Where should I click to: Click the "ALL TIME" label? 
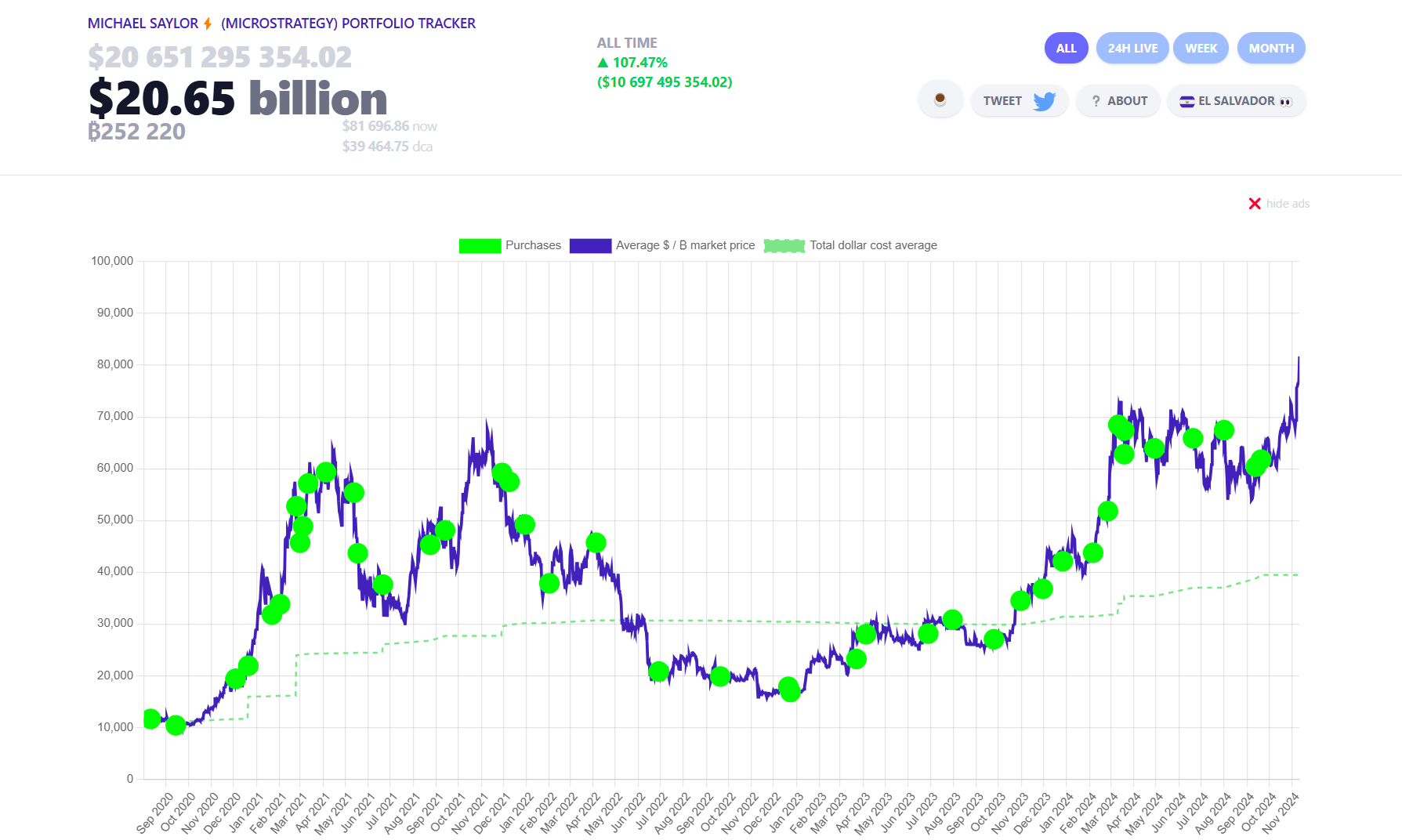pyautogui.click(x=627, y=43)
